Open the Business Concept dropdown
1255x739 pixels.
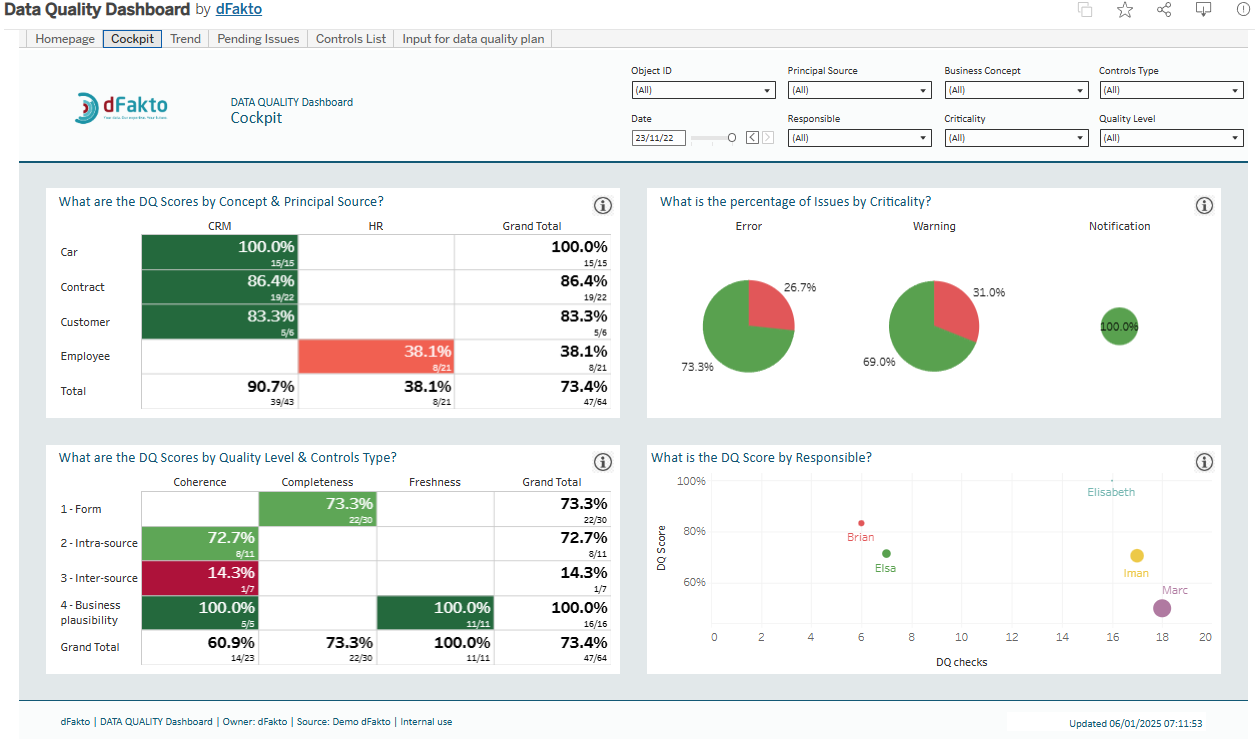click(x=1016, y=90)
